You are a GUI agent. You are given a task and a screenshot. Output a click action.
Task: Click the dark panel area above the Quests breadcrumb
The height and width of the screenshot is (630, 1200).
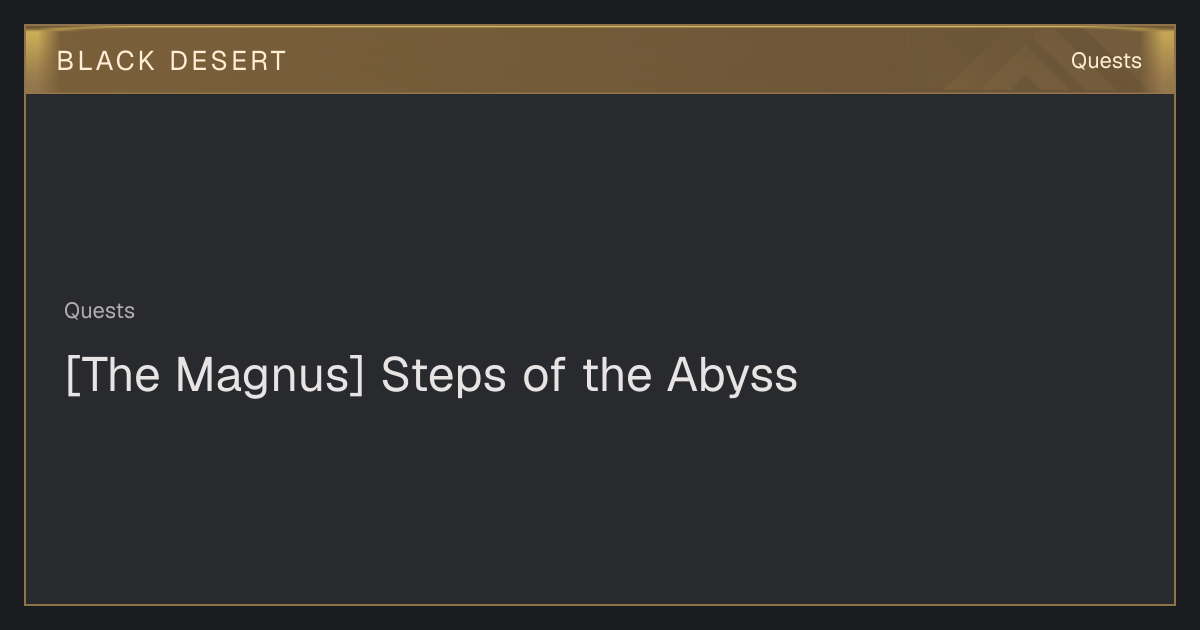600,195
